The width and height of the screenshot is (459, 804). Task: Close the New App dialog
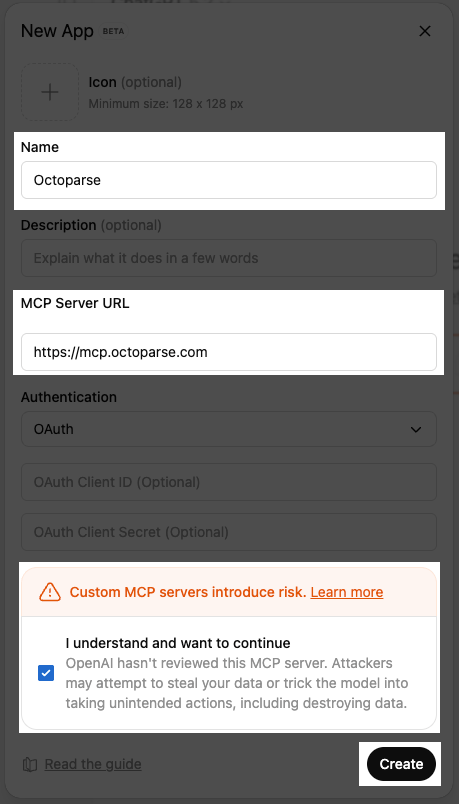point(425,31)
